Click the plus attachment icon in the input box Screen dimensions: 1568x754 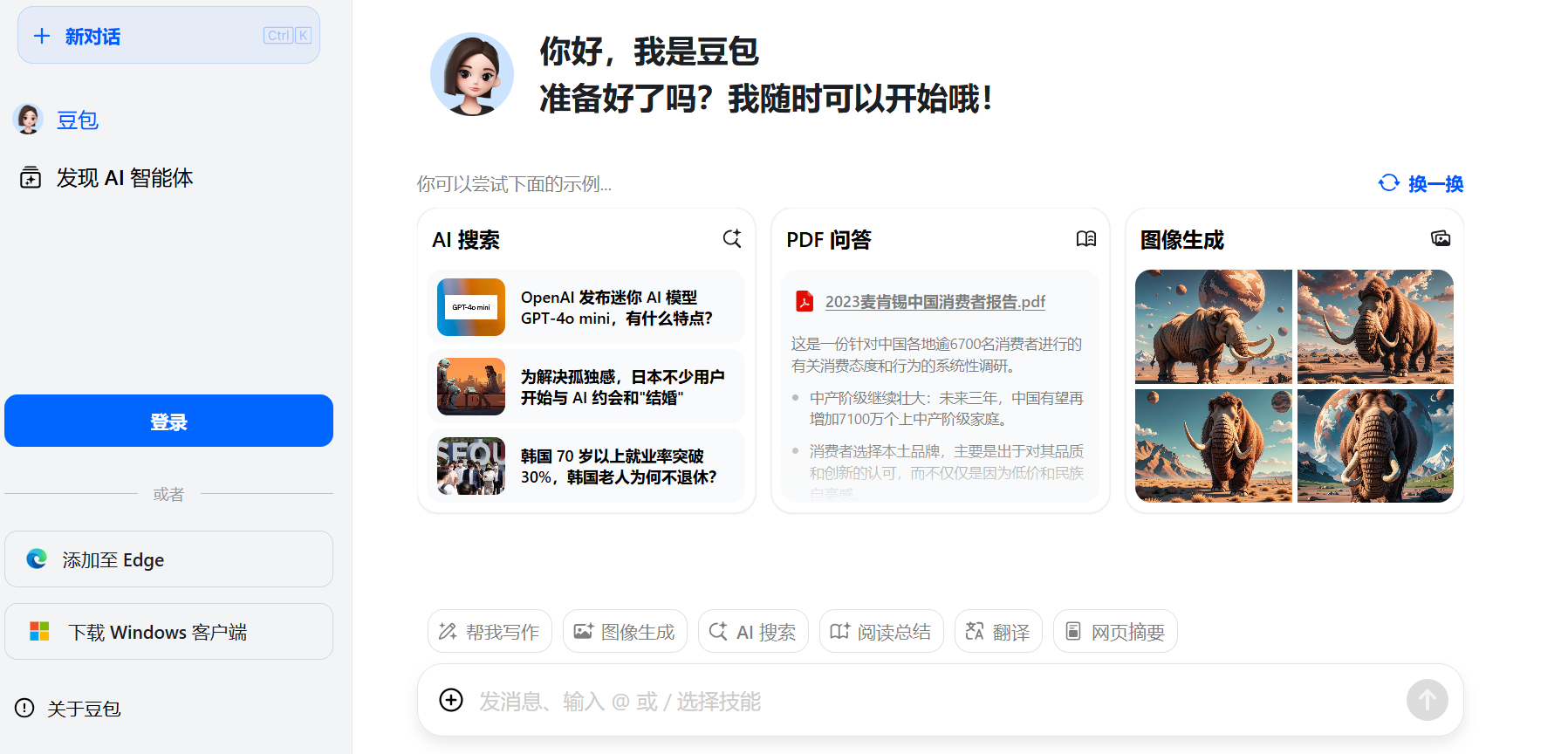coord(451,700)
